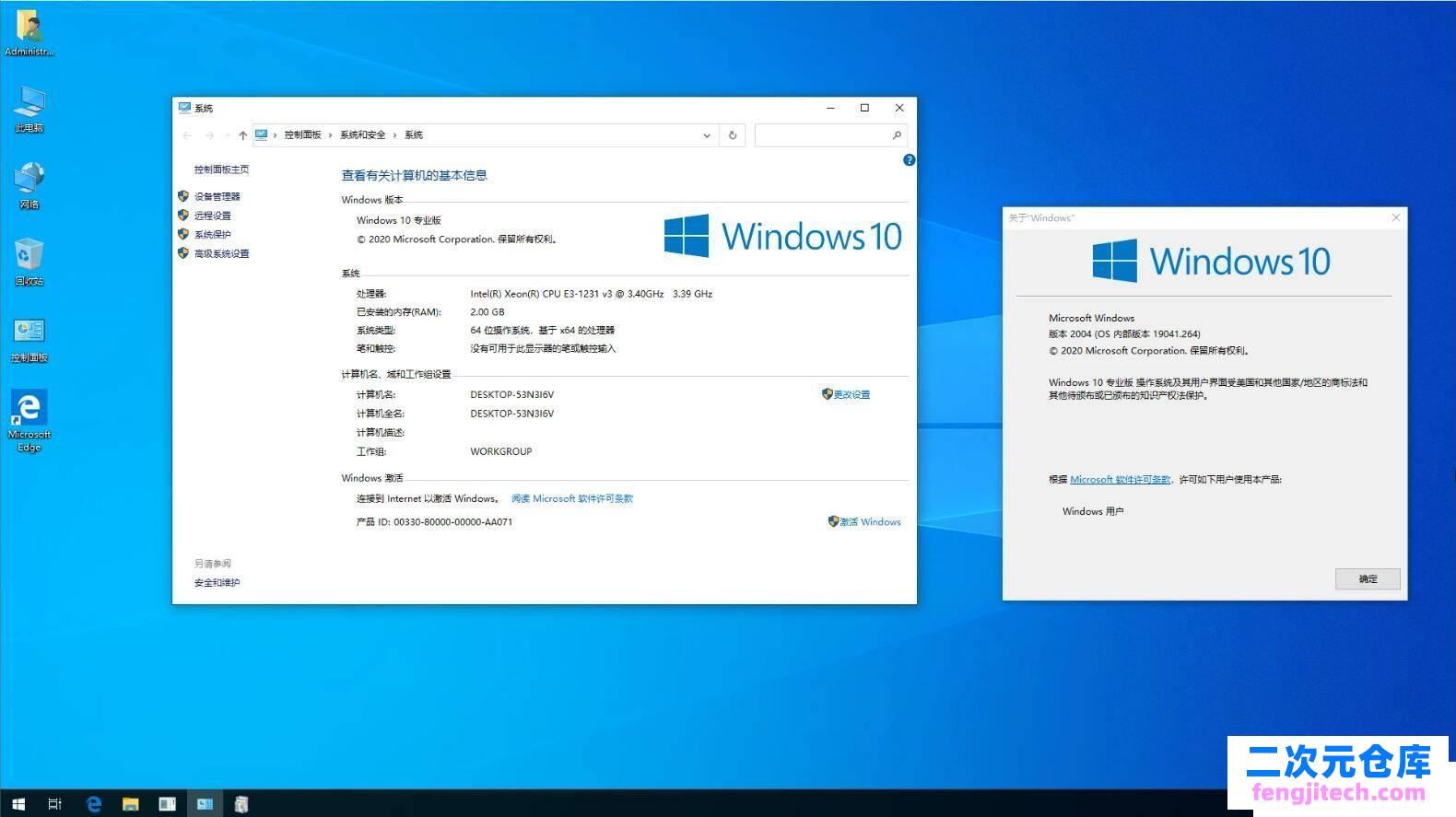
Task: Open 阅读 Microsoft 软件许可条款 link
Action: (x=572, y=498)
